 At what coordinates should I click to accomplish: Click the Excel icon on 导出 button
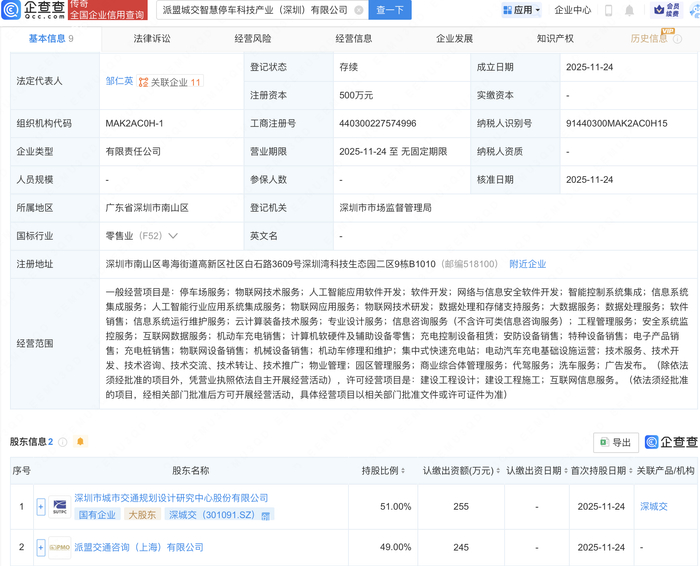point(602,442)
